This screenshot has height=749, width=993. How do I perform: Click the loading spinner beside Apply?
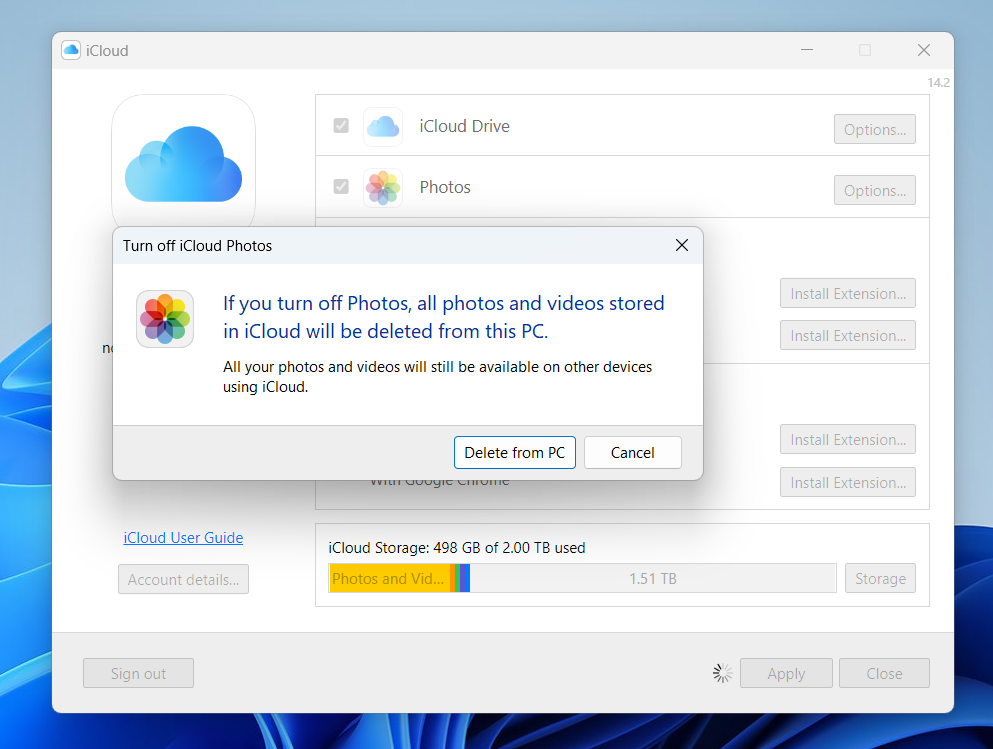pos(722,673)
